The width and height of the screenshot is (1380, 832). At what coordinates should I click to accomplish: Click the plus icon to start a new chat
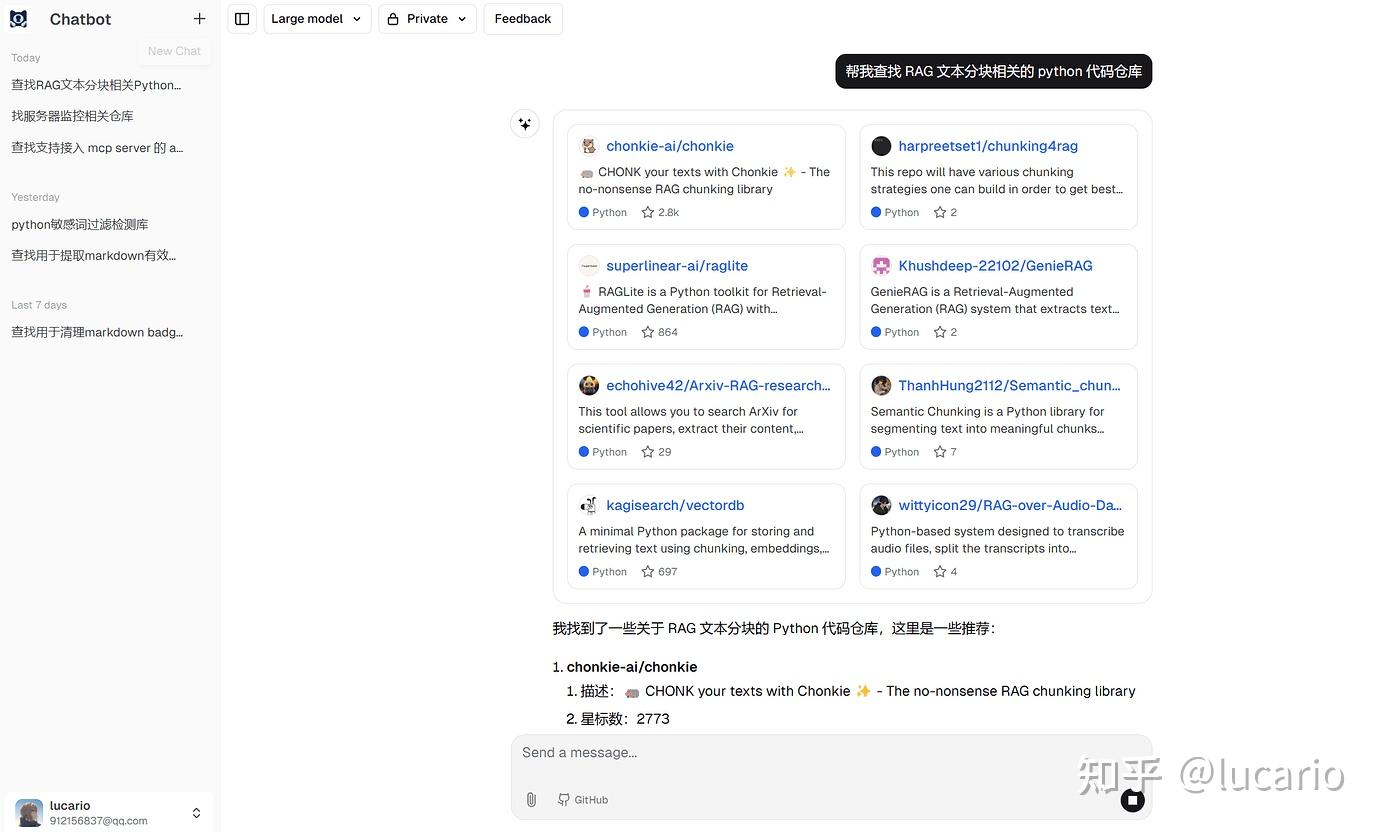click(199, 18)
